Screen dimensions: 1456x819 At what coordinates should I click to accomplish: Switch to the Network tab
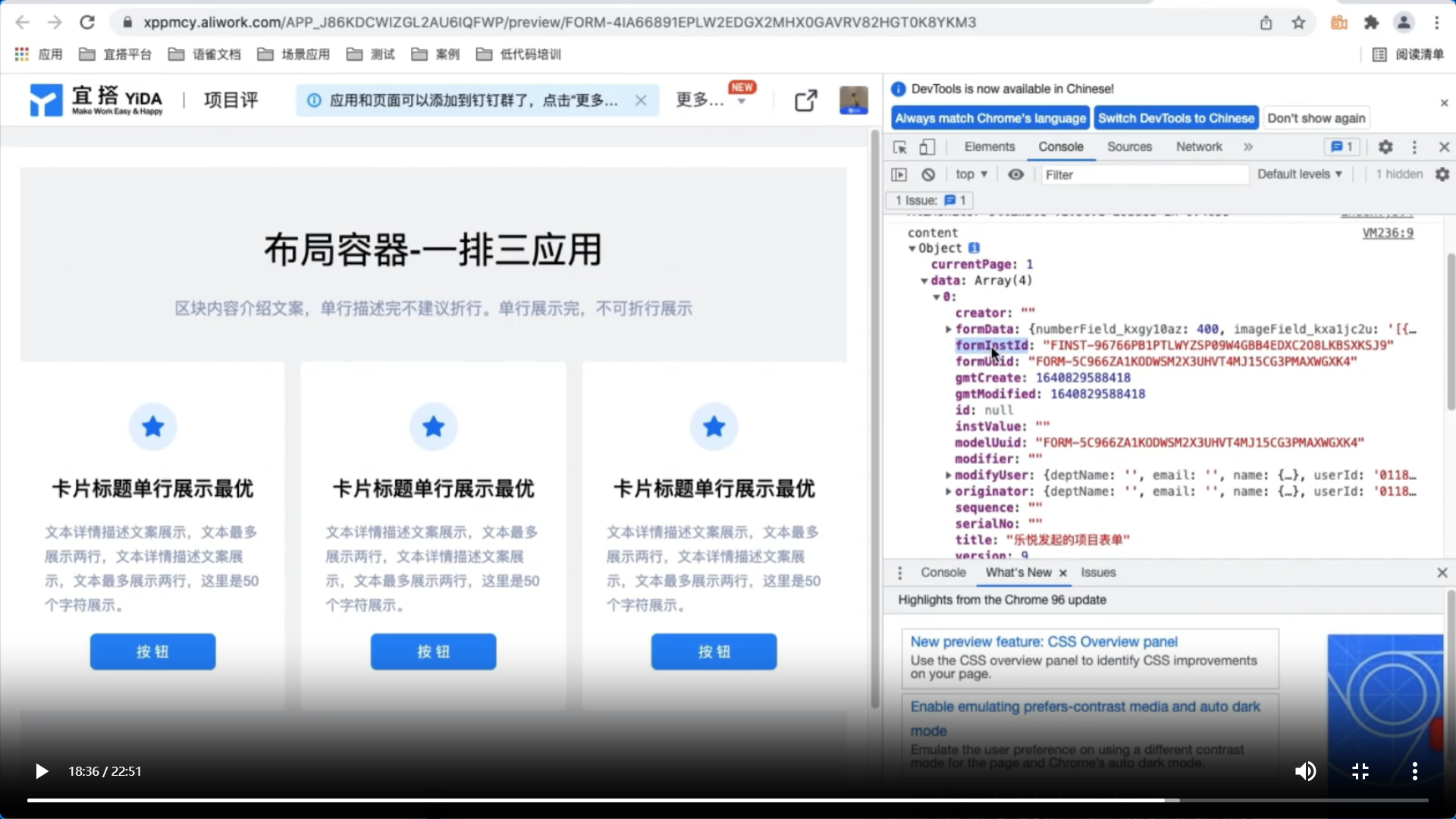point(1199,147)
